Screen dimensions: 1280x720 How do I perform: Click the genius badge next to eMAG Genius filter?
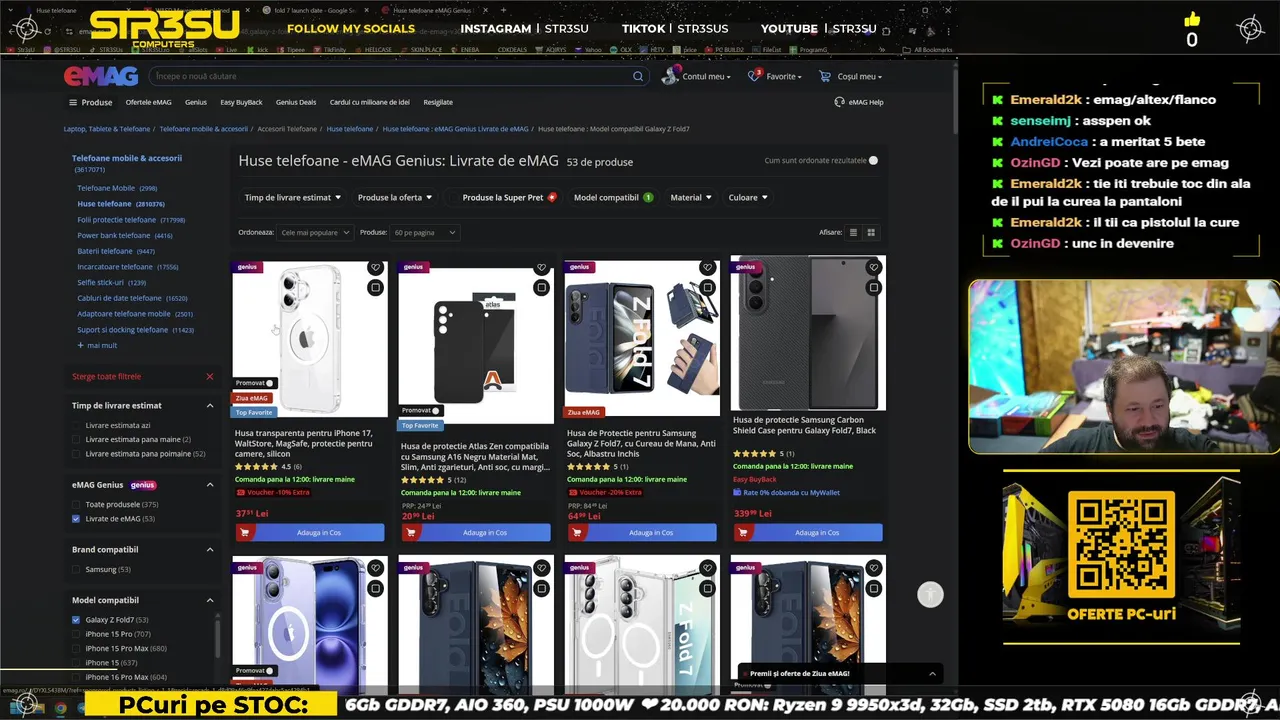[x=143, y=485]
